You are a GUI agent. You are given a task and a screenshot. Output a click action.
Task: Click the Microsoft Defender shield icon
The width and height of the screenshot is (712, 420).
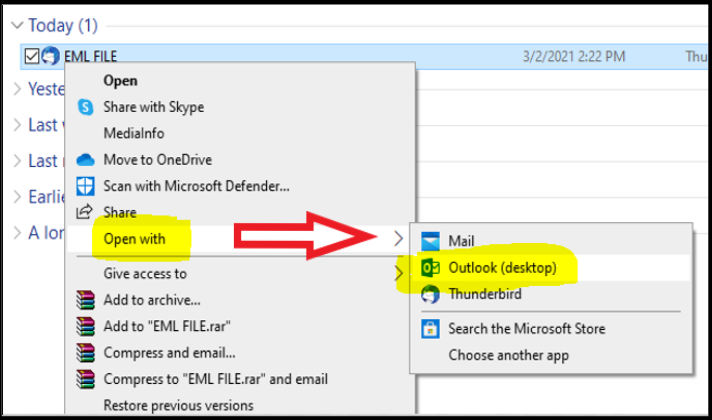pyautogui.click(x=85, y=186)
